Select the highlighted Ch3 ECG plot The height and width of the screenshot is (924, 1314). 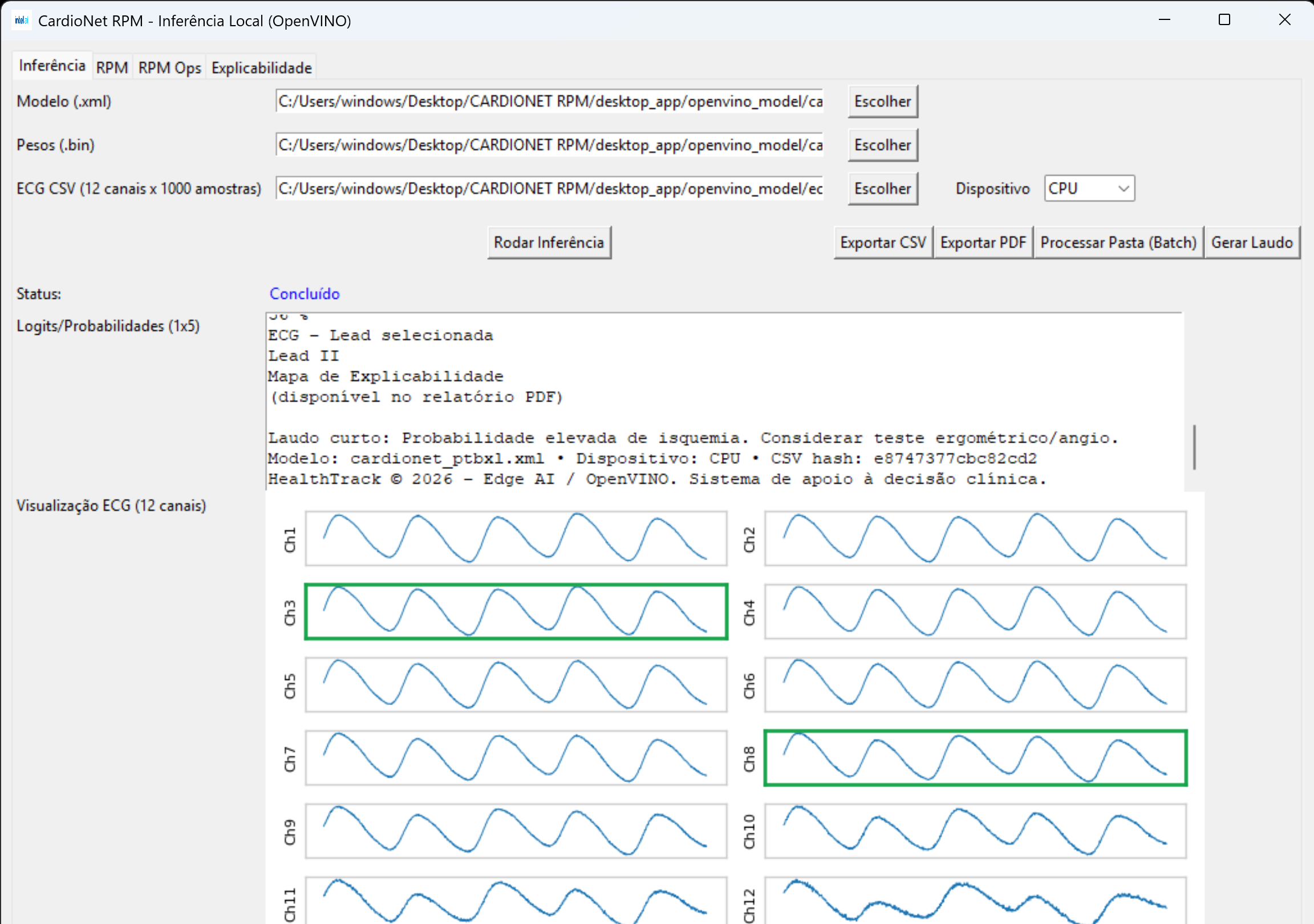516,611
